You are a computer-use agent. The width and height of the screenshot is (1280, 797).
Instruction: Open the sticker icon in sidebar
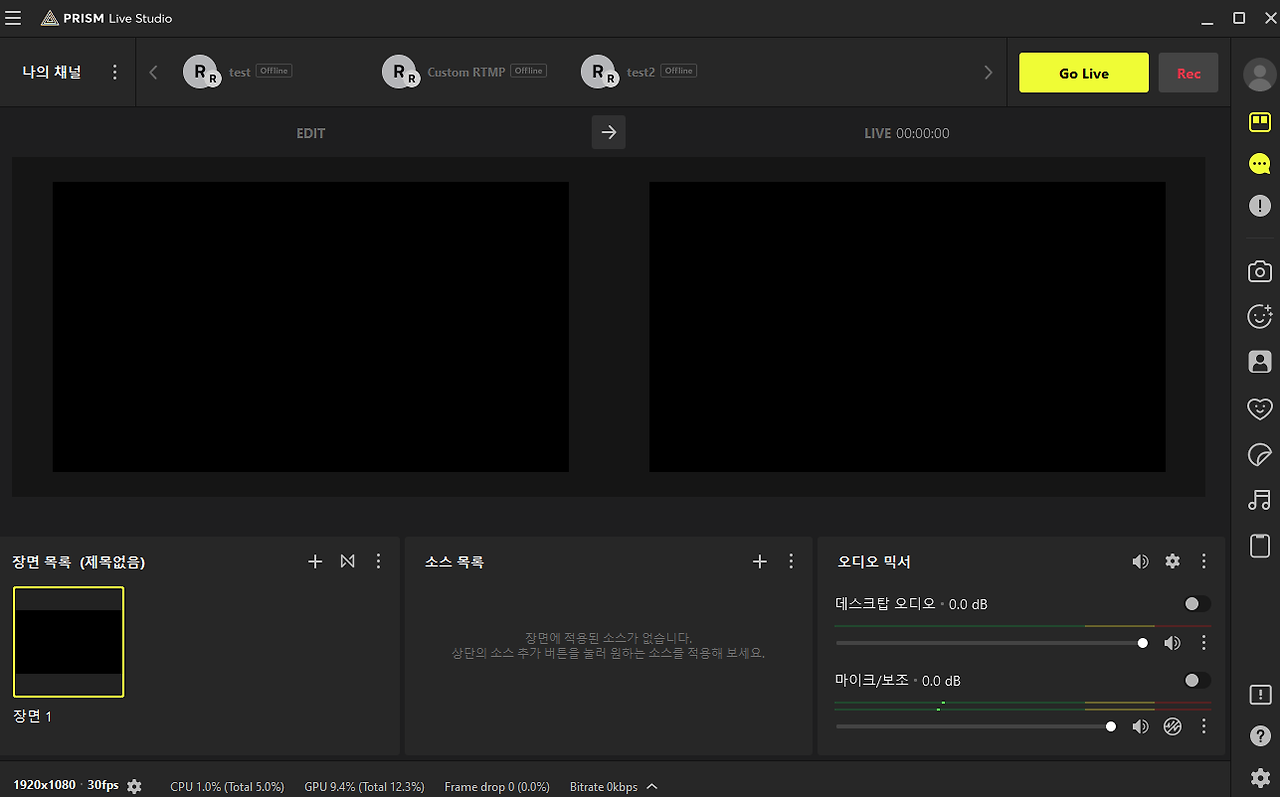click(x=1260, y=455)
